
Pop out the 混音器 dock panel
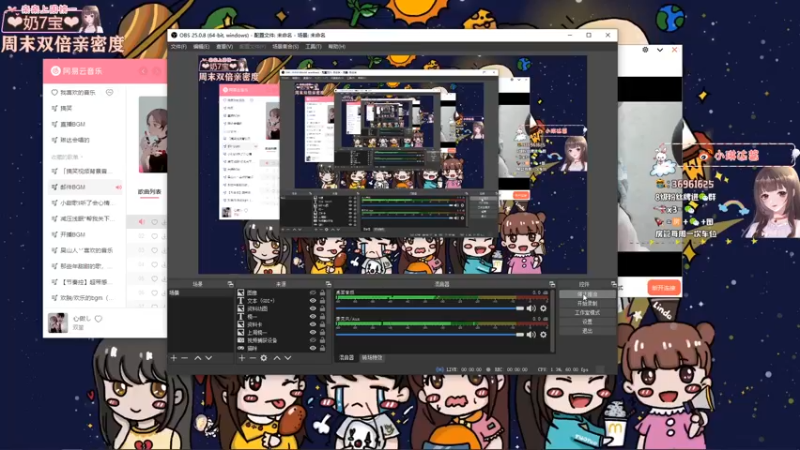(552, 284)
